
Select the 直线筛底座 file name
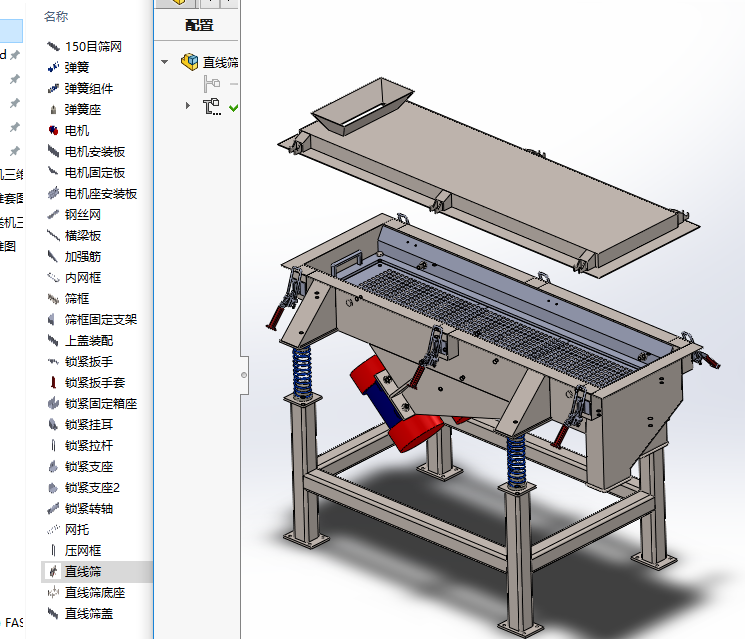95,592
